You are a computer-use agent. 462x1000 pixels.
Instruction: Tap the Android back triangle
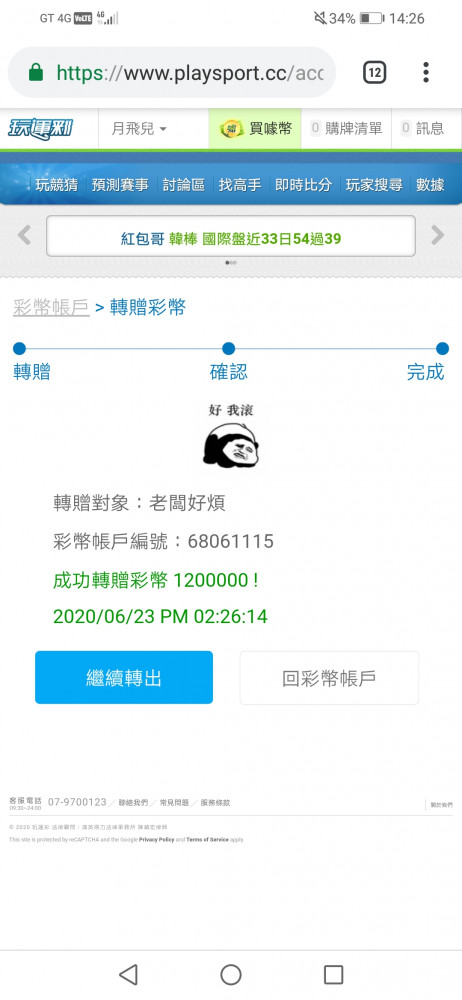[x=129, y=974]
